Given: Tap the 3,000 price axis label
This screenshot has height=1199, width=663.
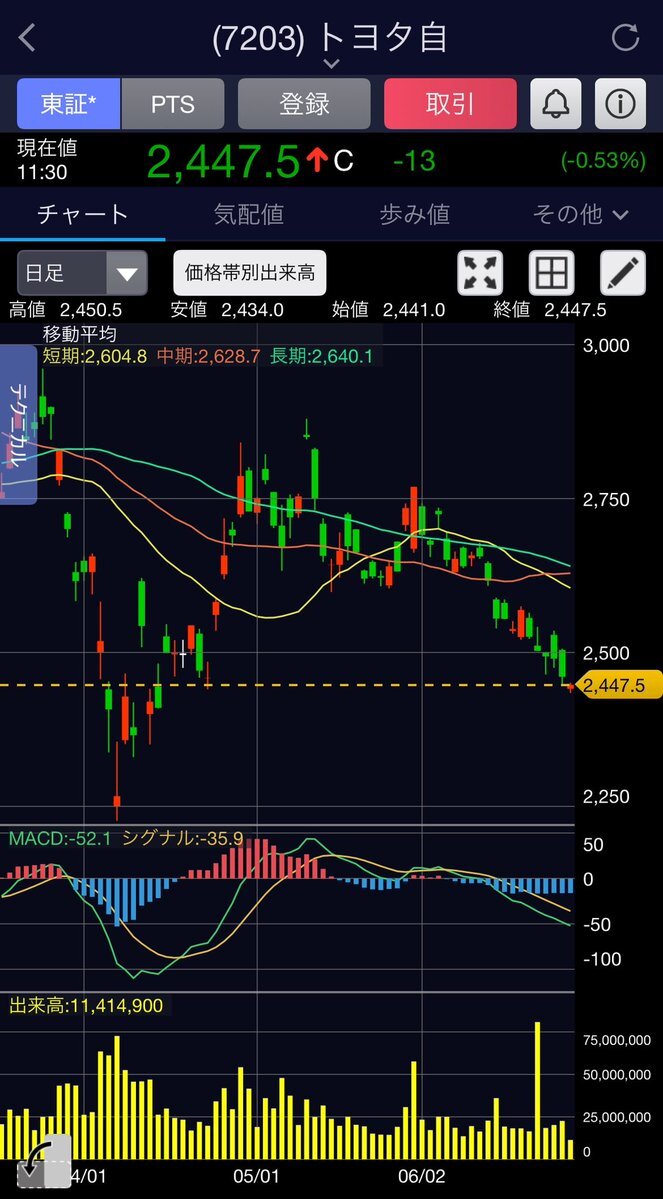Looking at the screenshot, I should (606, 346).
